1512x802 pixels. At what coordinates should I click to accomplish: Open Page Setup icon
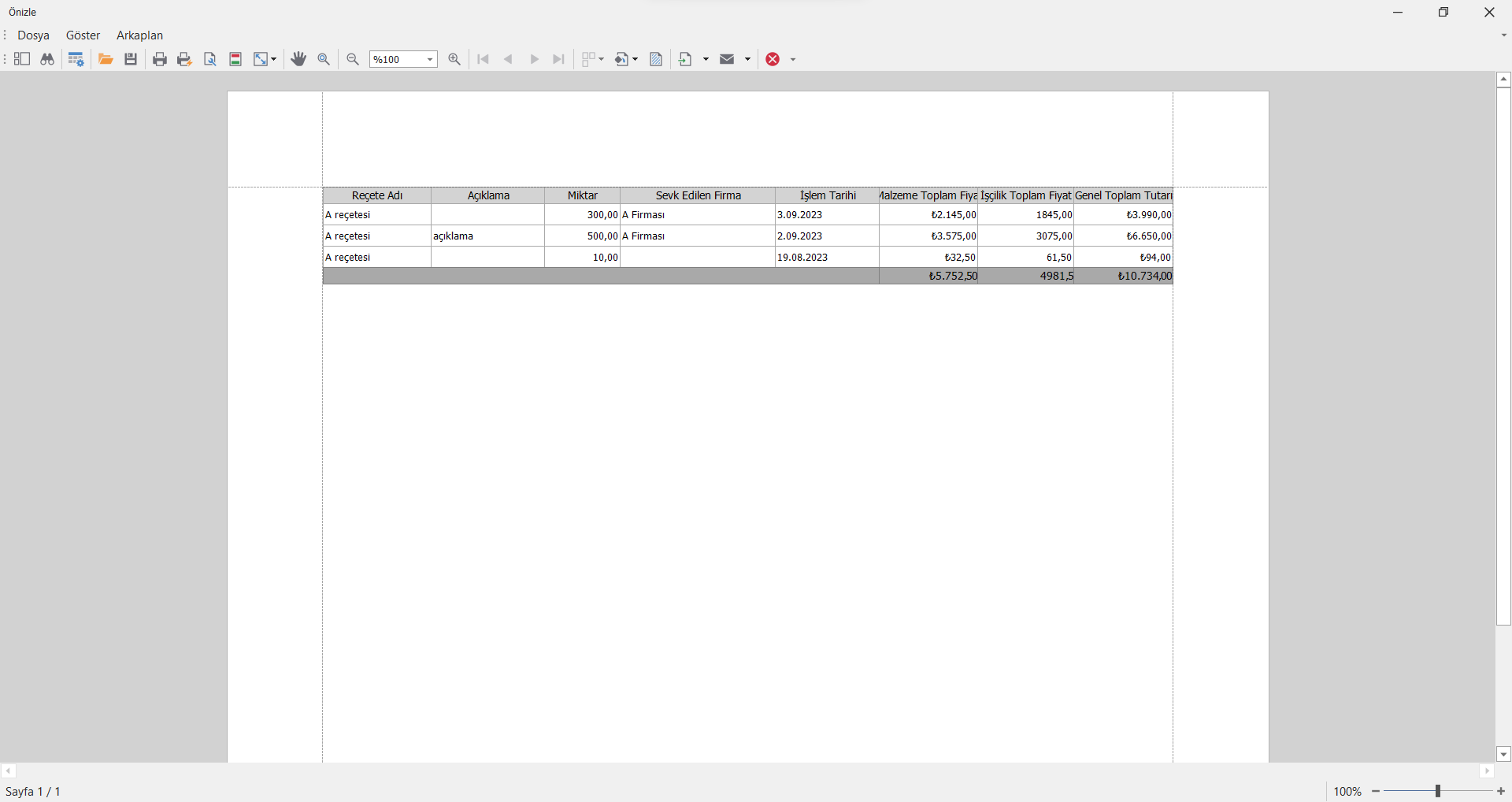coord(210,59)
